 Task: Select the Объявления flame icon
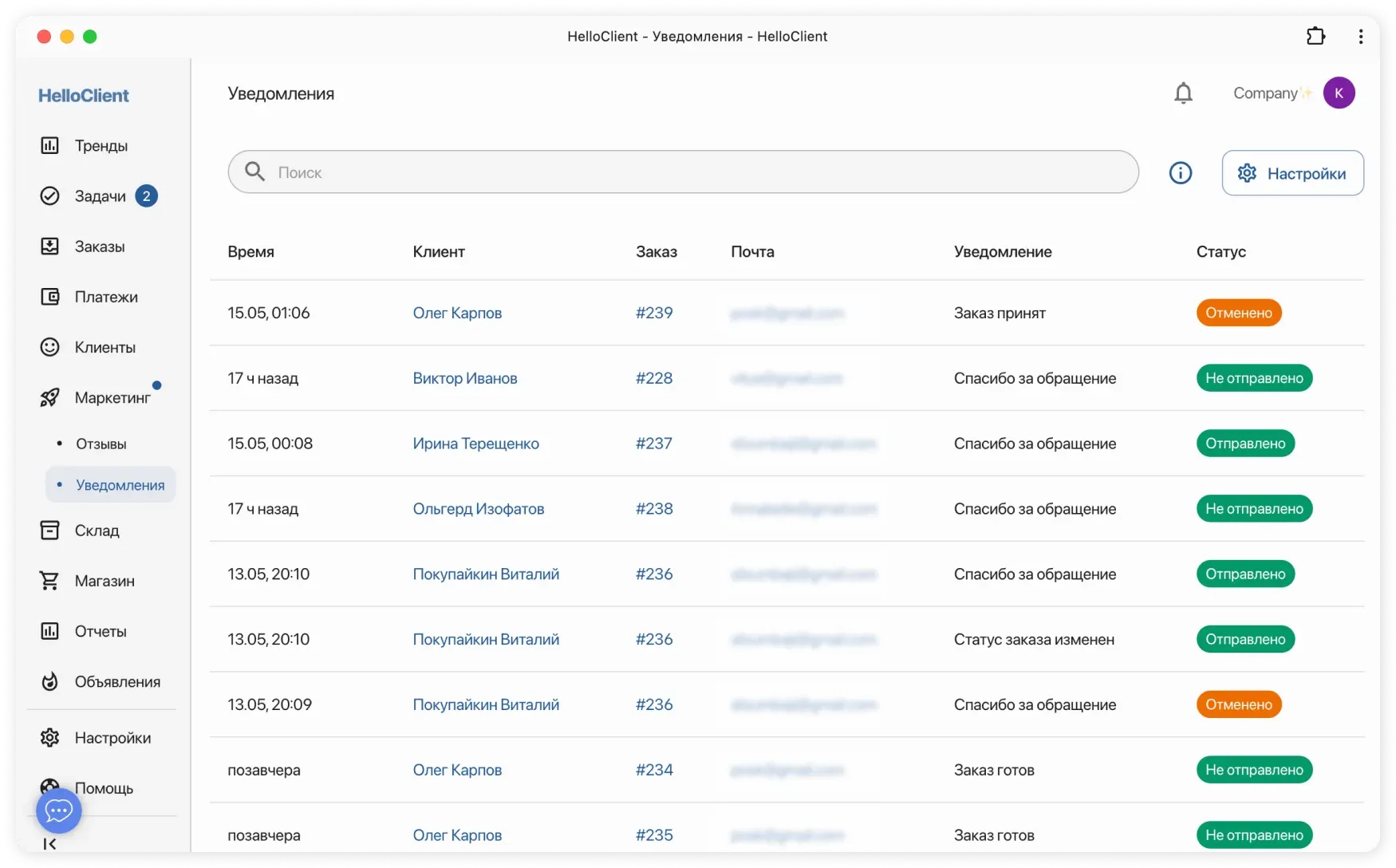coord(49,681)
